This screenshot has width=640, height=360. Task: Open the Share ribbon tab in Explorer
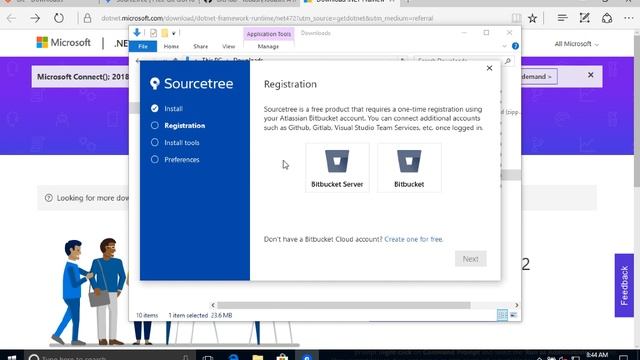200,47
